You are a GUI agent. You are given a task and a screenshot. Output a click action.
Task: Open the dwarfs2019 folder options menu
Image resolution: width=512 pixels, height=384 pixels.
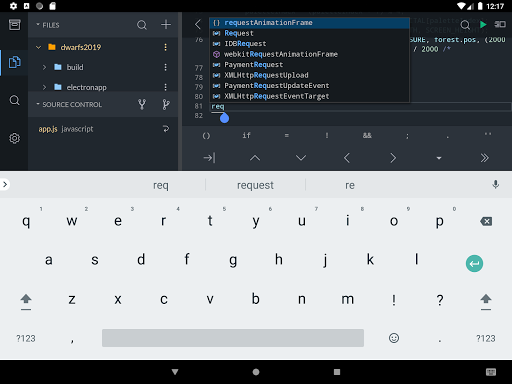click(x=165, y=47)
